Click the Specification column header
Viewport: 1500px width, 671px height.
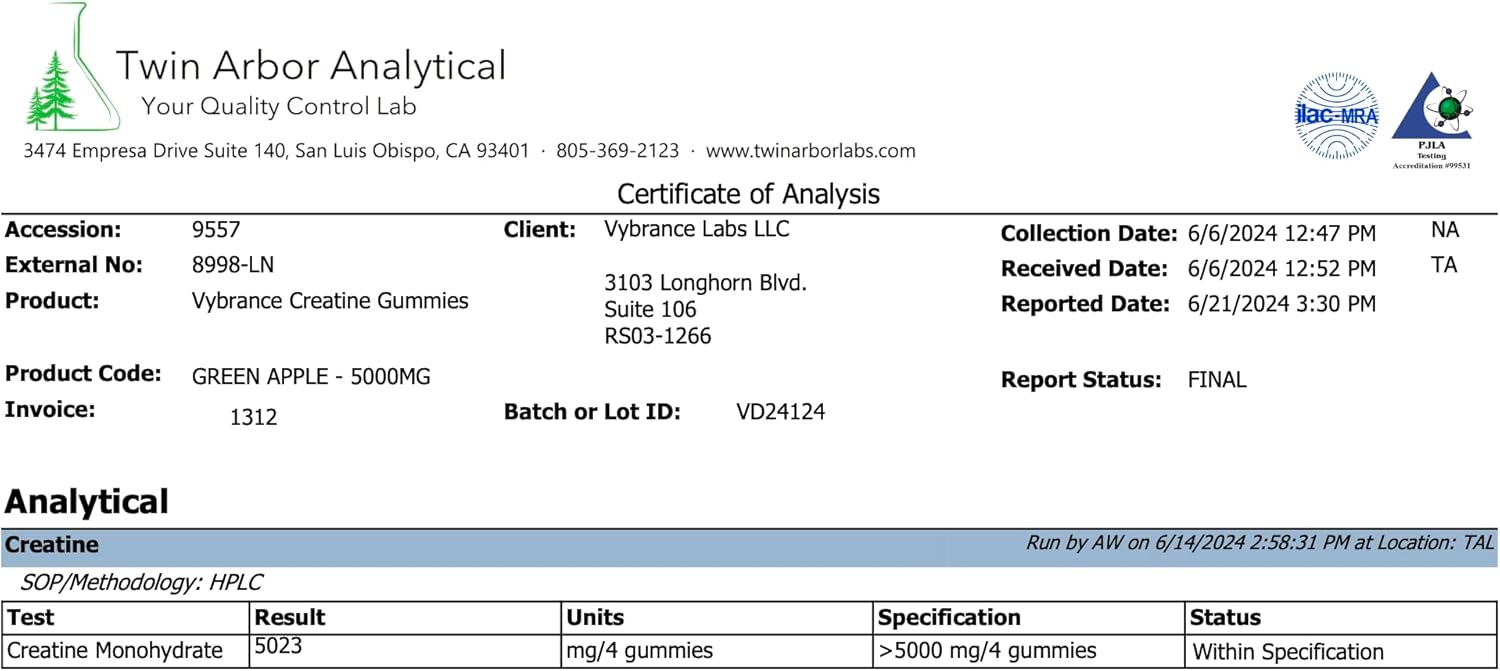tap(949, 617)
